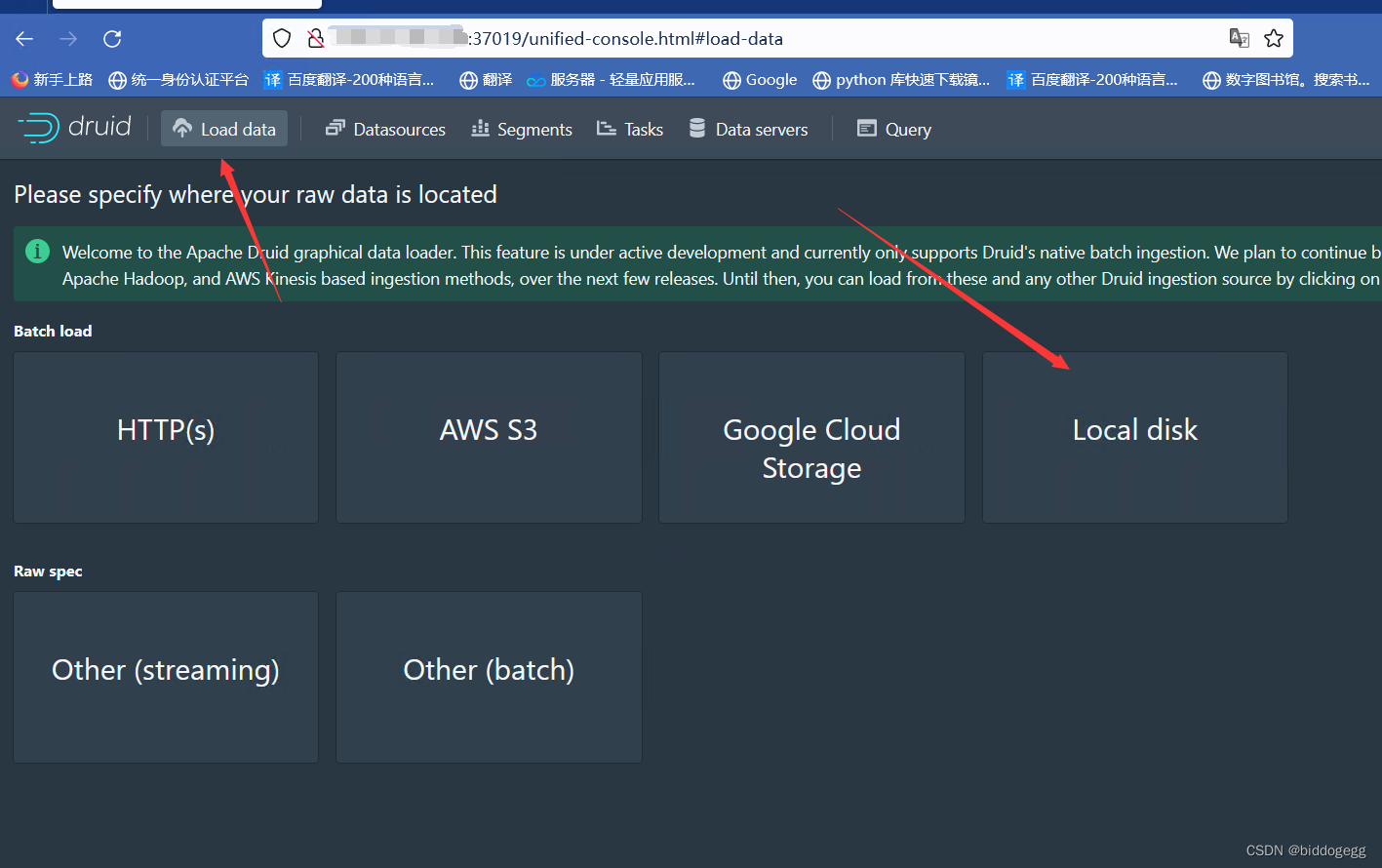Choose the Google Cloud Storage card
The height and width of the screenshot is (868, 1382).
point(811,437)
